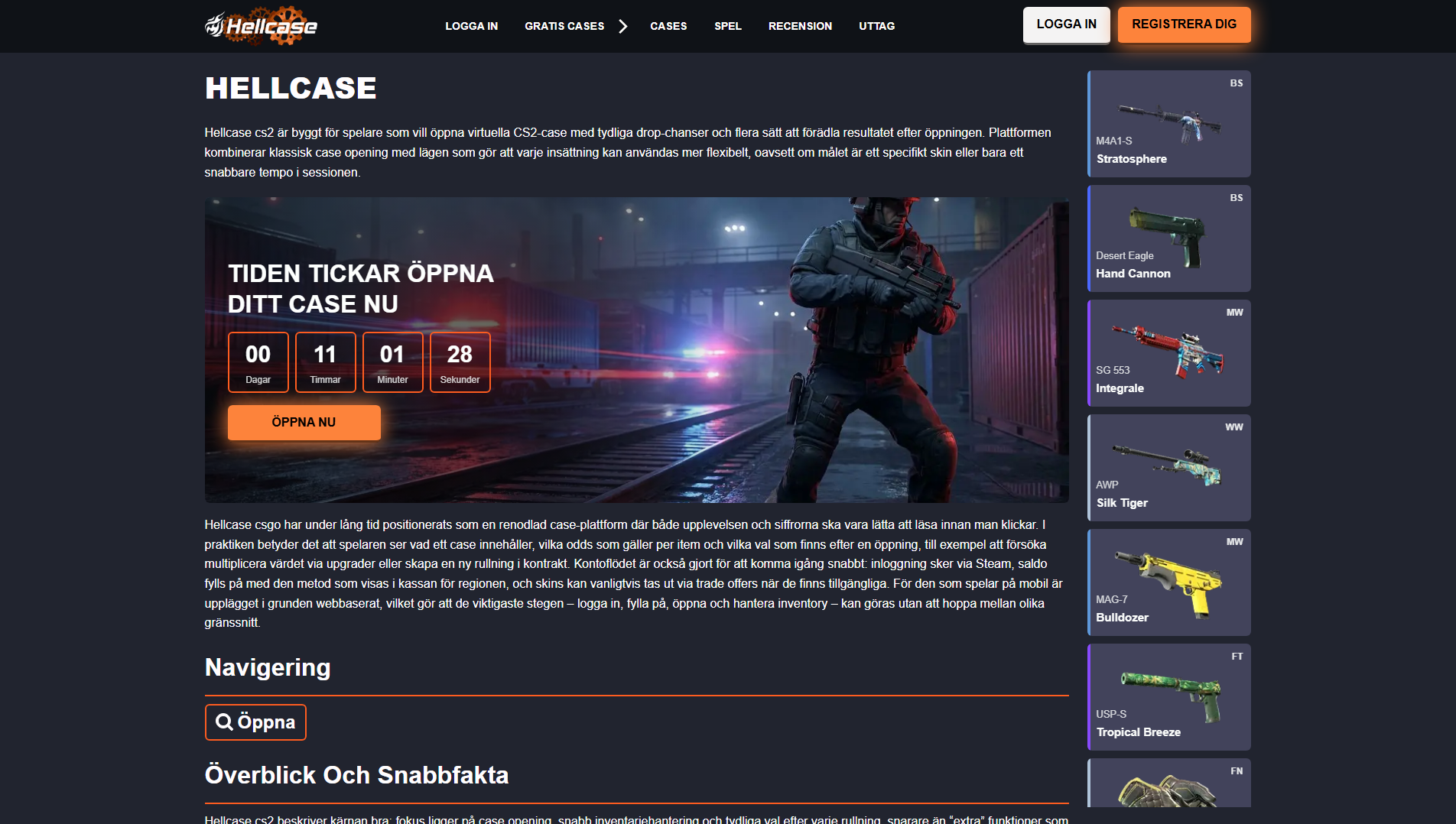Open the RECENSION menu item
This screenshot has height=824, width=1456.
pos(800,26)
